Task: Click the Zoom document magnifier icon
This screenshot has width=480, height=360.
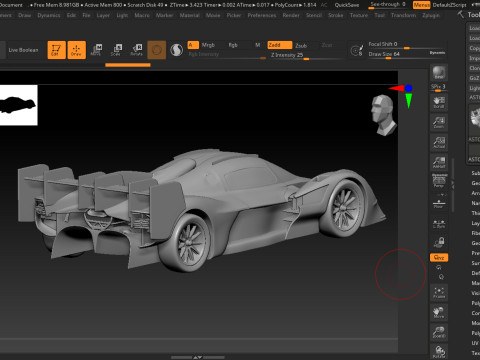Action: (439, 122)
